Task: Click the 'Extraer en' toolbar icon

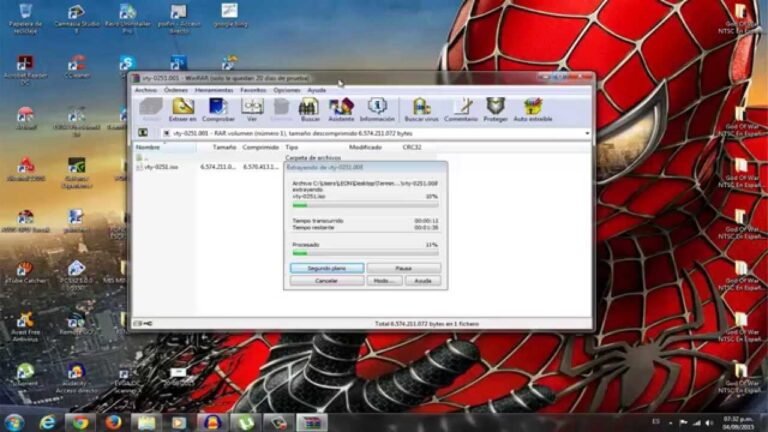Action: click(182, 109)
